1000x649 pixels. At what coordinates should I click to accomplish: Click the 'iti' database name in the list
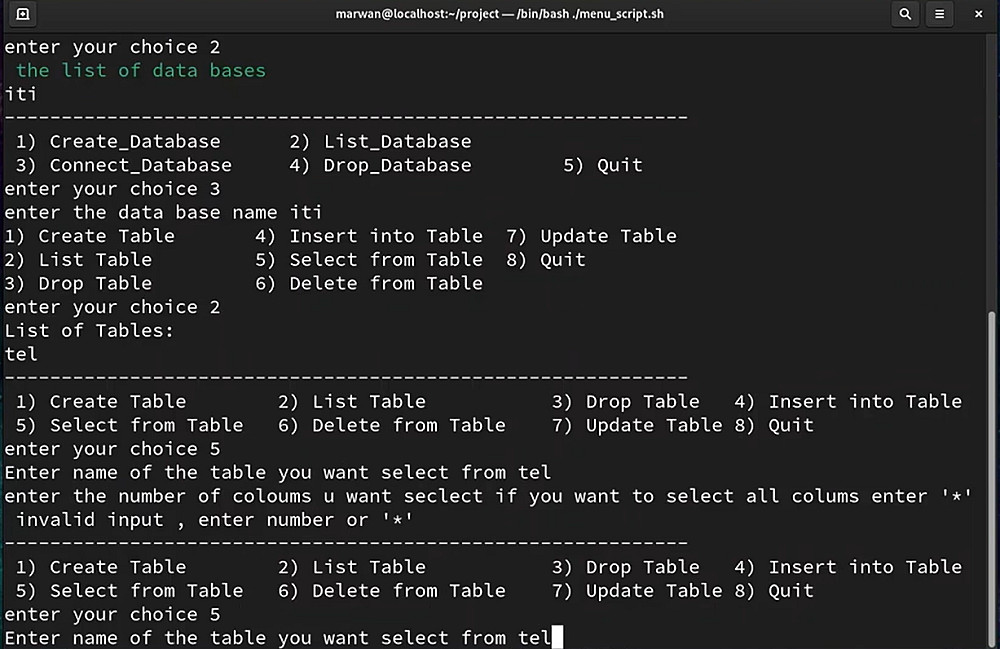click(x=21, y=94)
